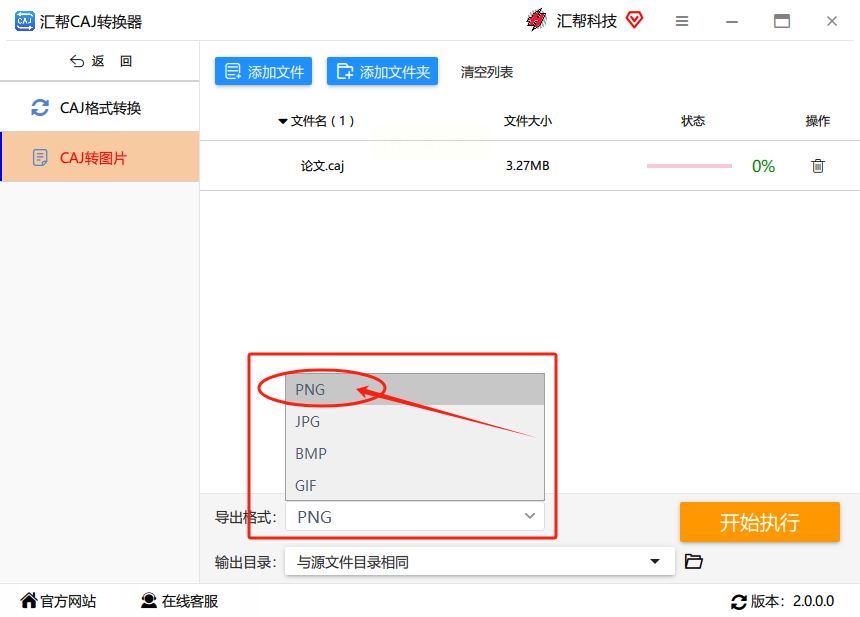This screenshot has height=617, width=860.
Task: Click the 汇帮CAJ转换器 app logo icon
Action: [x=25, y=21]
